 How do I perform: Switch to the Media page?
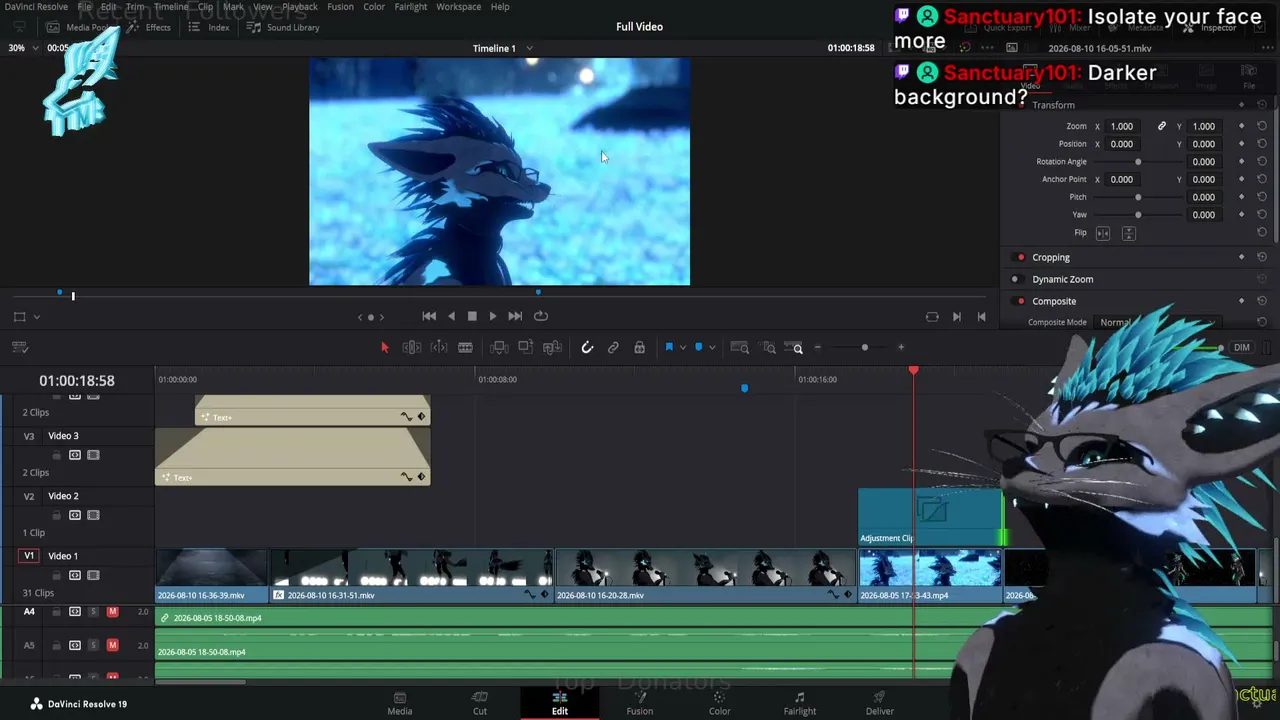(400, 704)
